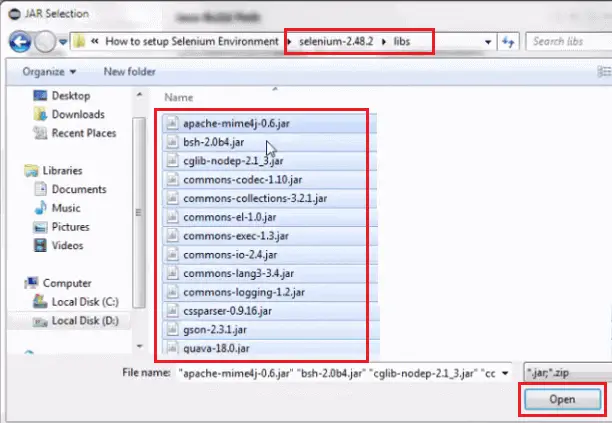Click the Forward navigation arrow
The image size is (612, 423).
(45, 41)
